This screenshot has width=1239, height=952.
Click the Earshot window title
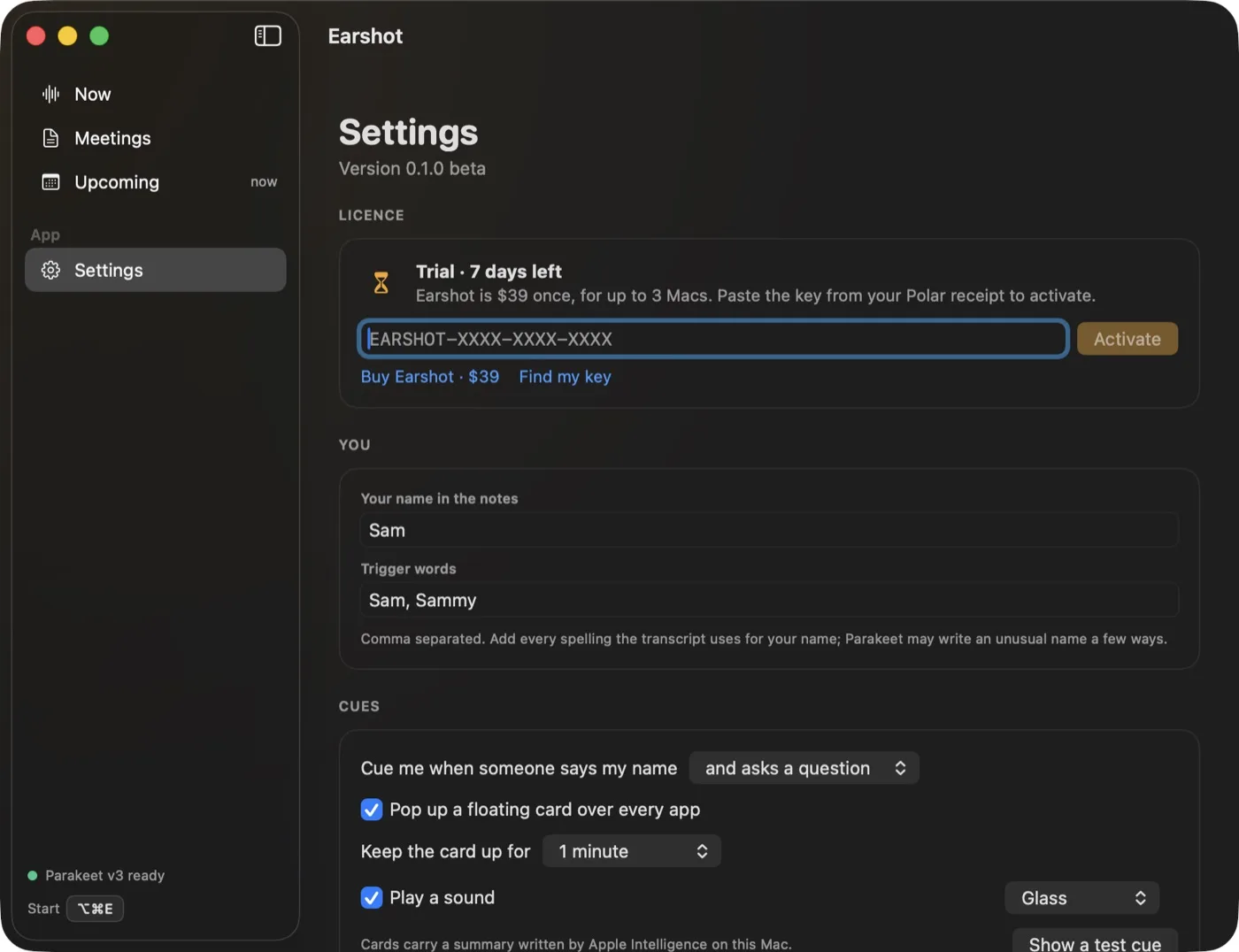point(366,36)
